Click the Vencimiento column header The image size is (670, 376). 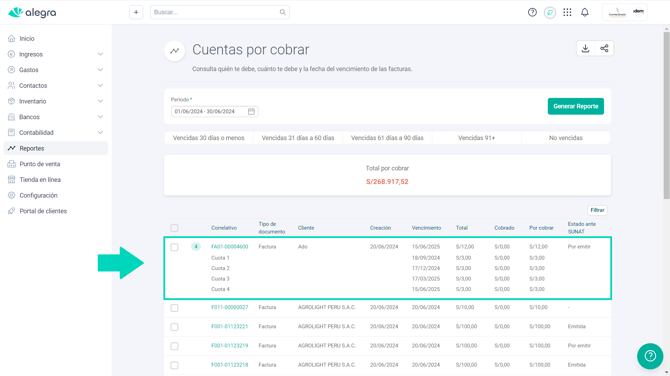[x=426, y=228]
